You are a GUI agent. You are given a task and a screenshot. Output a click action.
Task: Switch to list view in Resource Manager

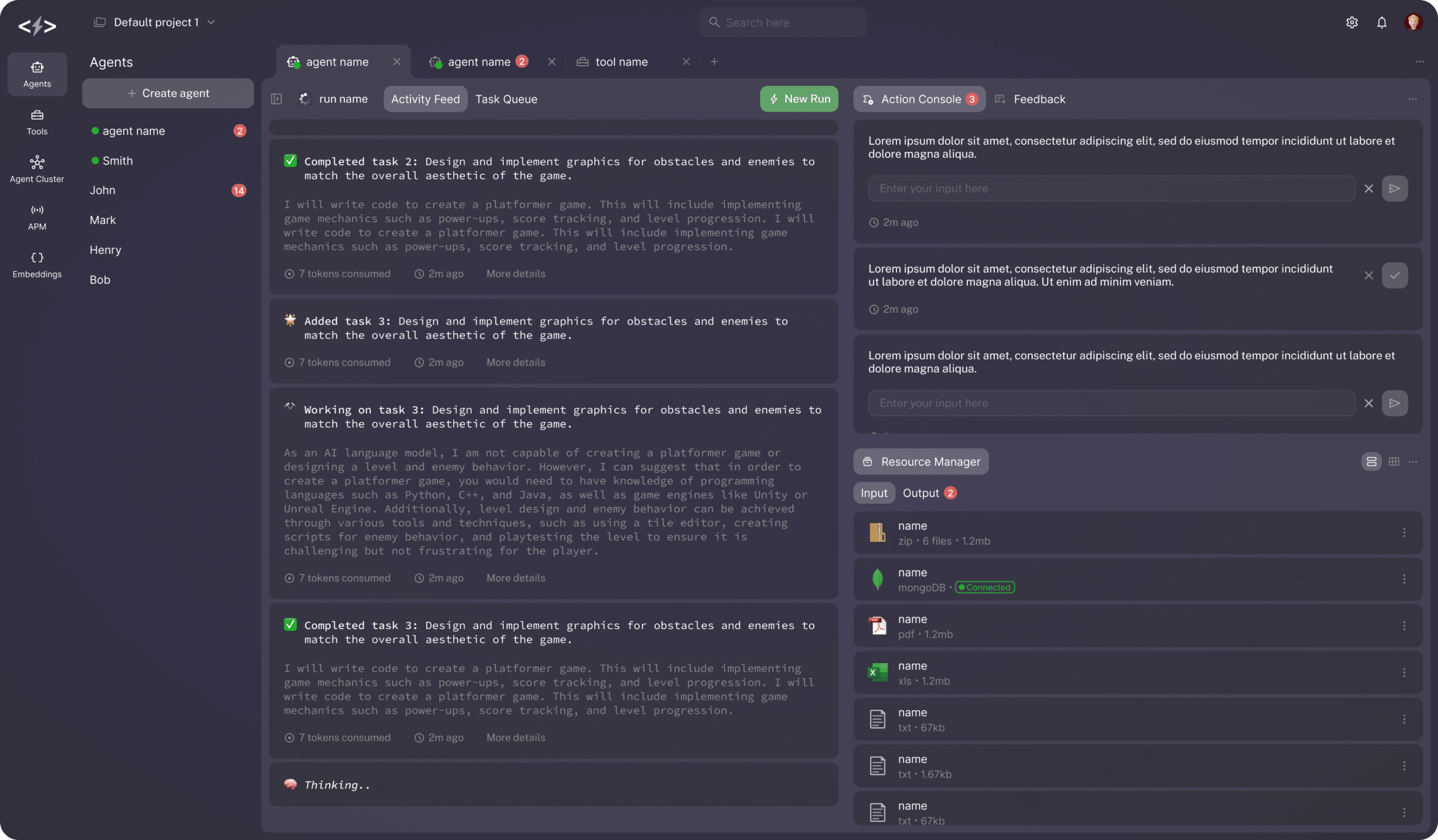(x=1371, y=462)
